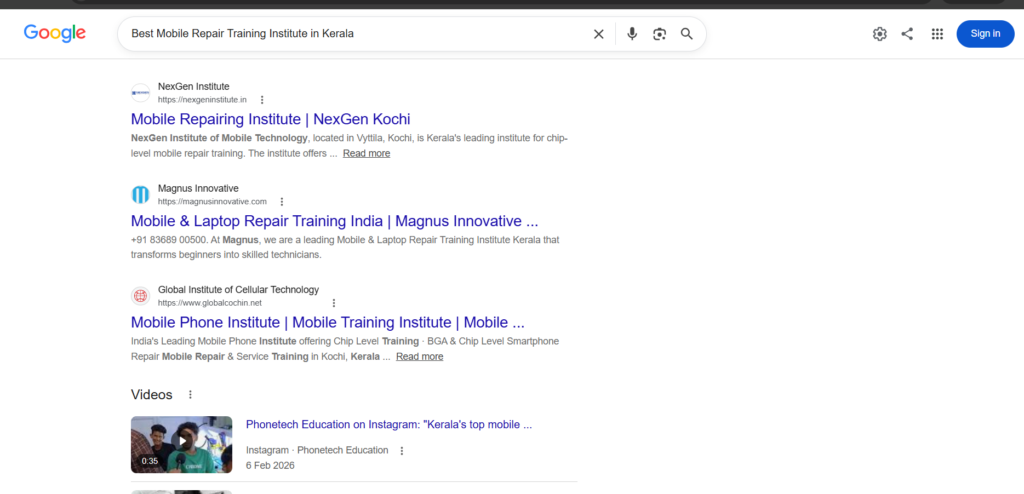The width and height of the screenshot is (1024, 494).
Task: Open the Mobile Repairing Institute | NexGen Kochi result
Action: [270, 119]
